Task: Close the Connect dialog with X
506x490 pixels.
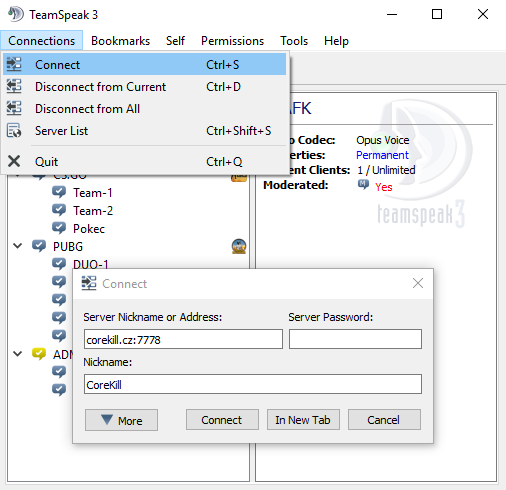Action: coord(418,283)
